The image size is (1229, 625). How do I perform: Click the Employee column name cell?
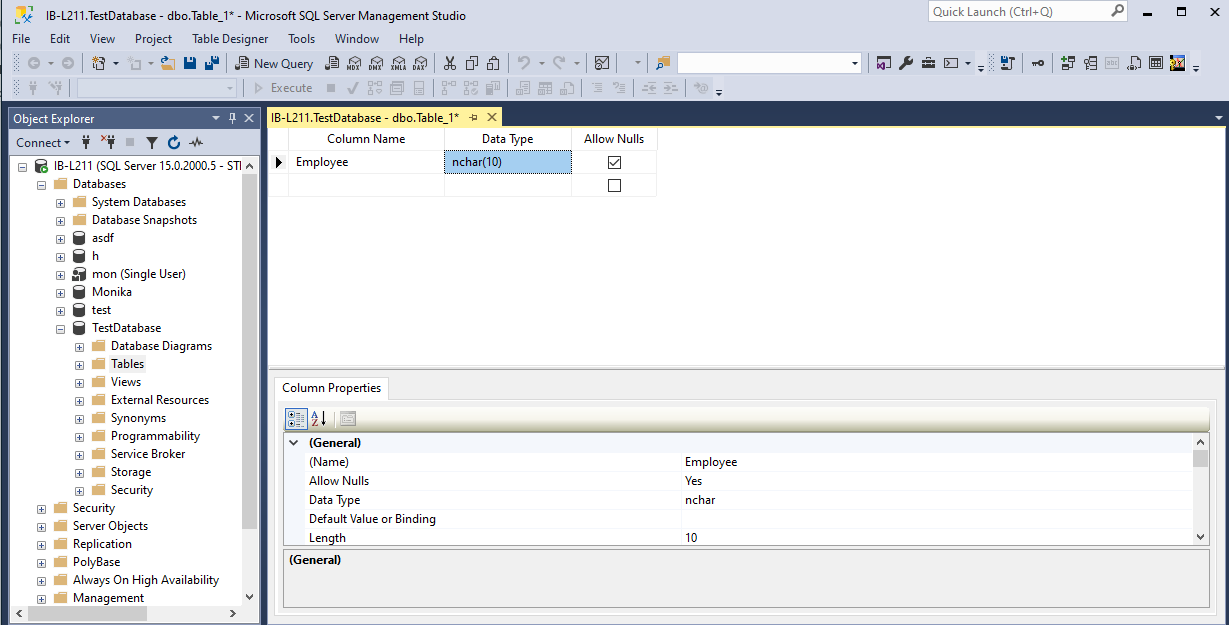tap(366, 162)
